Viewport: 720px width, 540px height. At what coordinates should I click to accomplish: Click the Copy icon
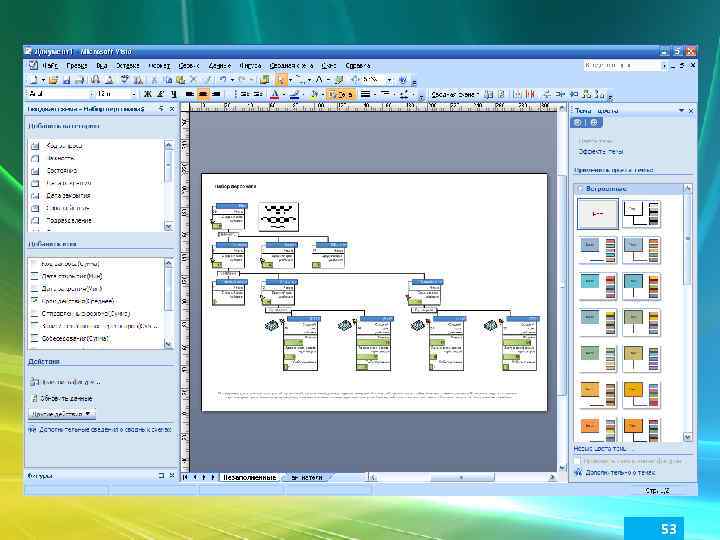point(169,80)
